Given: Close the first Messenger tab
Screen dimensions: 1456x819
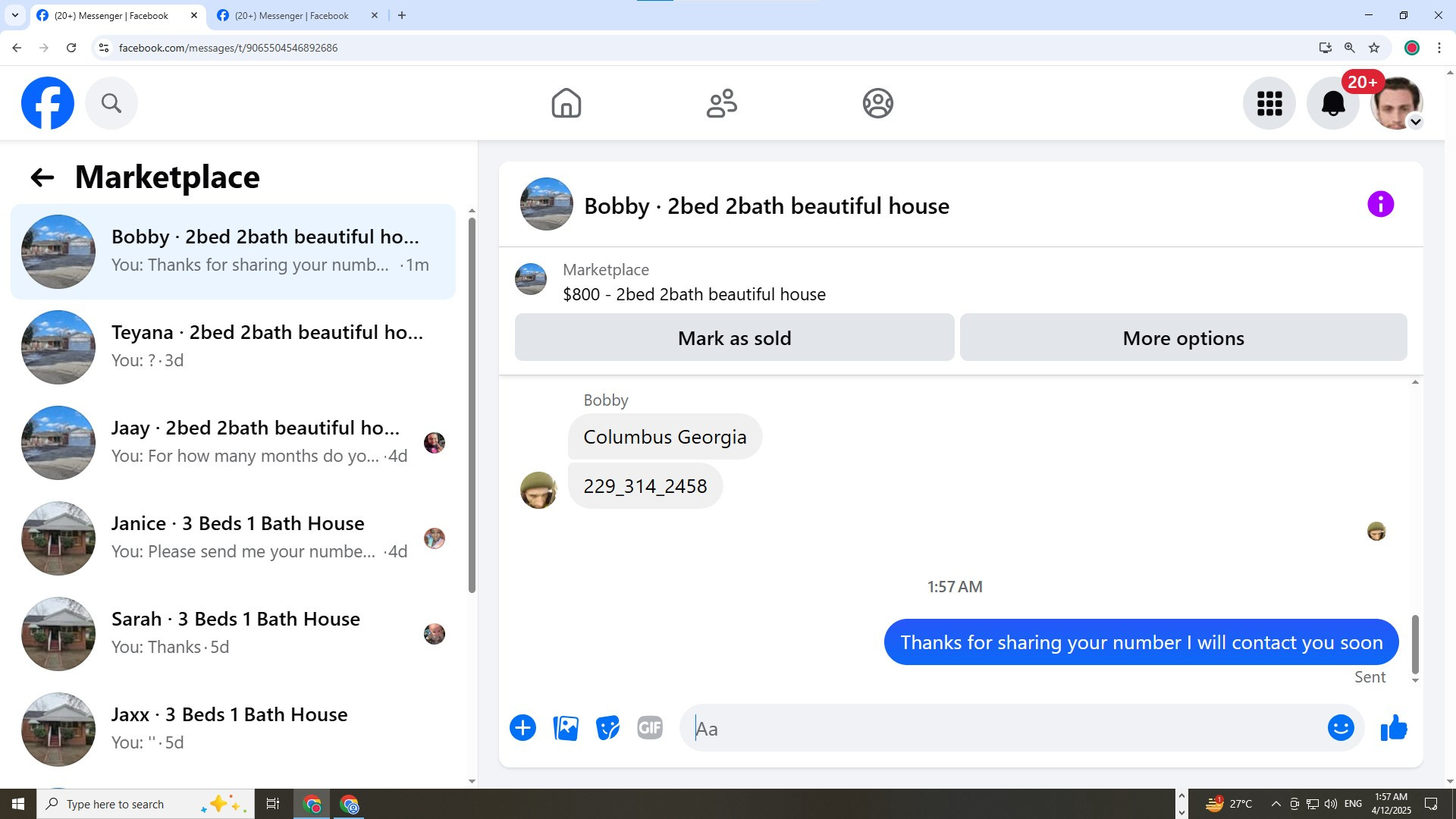Looking at the screenshot, I should click(x=194, y=15).
